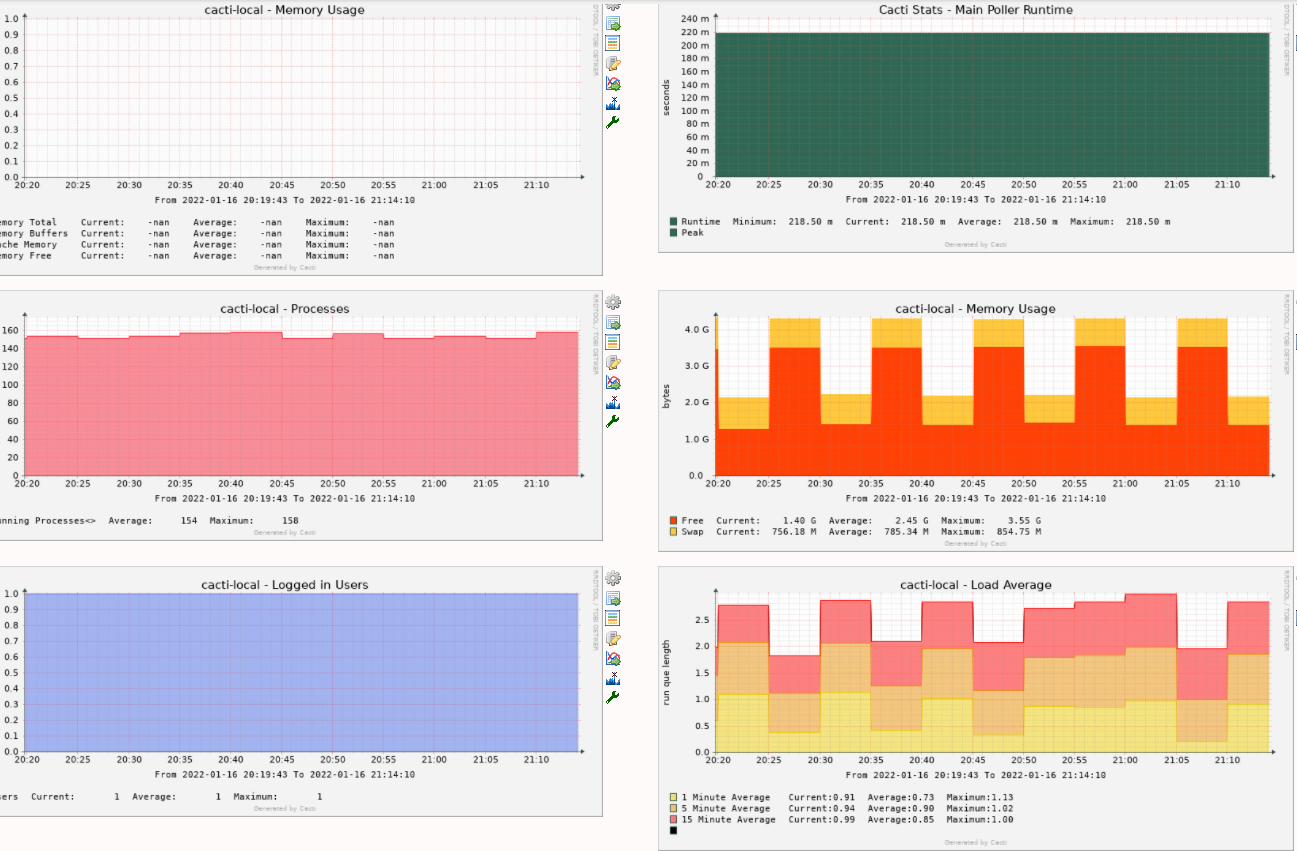Click the wrench icon beside top Memory Usage graph
The image size is (1297, 851).
613,122
